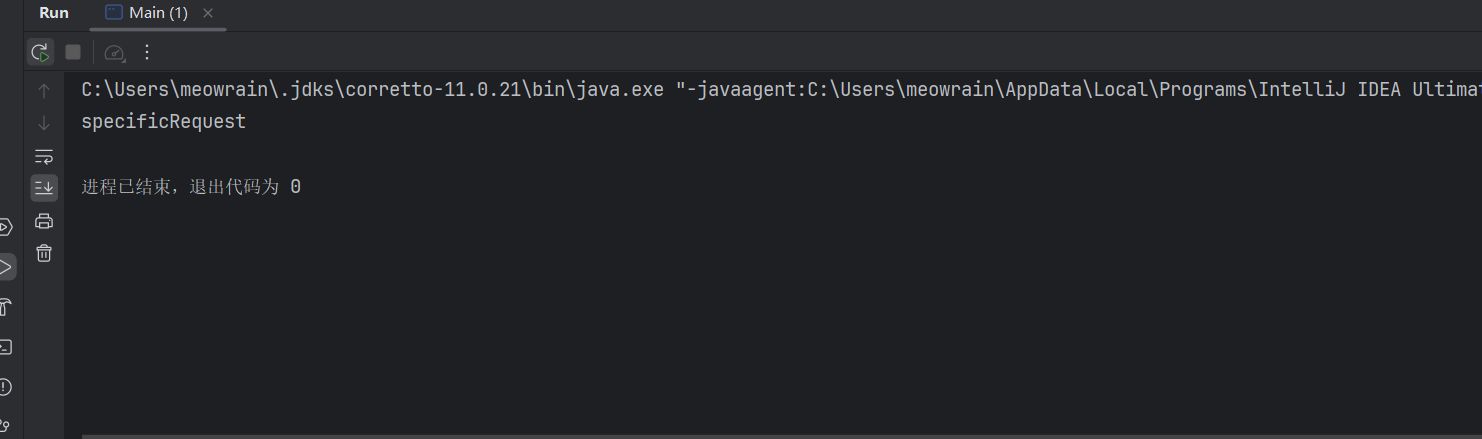
Task: Open the Build hammer tool window icon
Action: (6, 307)
